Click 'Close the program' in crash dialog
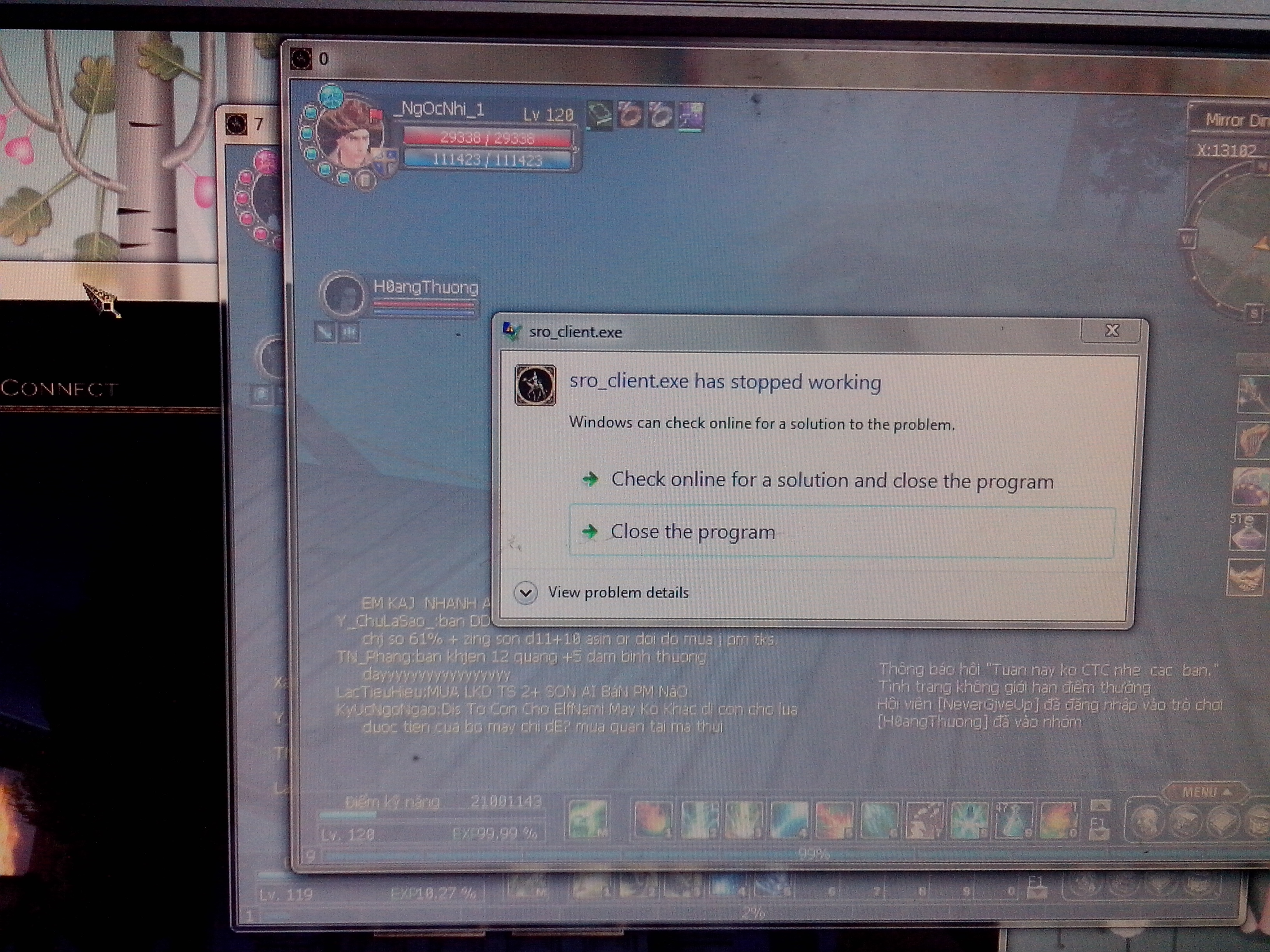This screenshot has height=952, width=1270. [841, 531]
